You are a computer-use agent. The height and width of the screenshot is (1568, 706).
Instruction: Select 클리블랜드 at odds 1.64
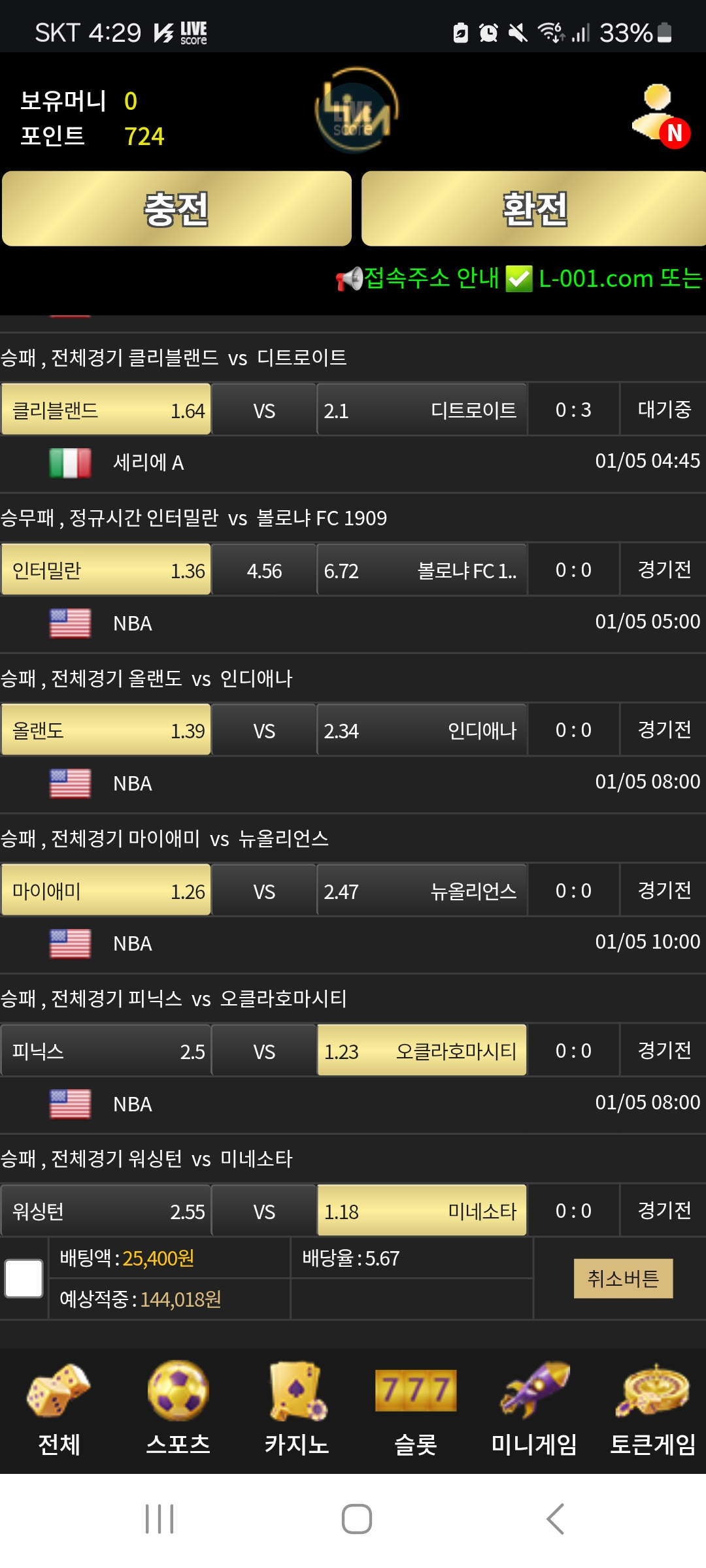pos(106,410)
